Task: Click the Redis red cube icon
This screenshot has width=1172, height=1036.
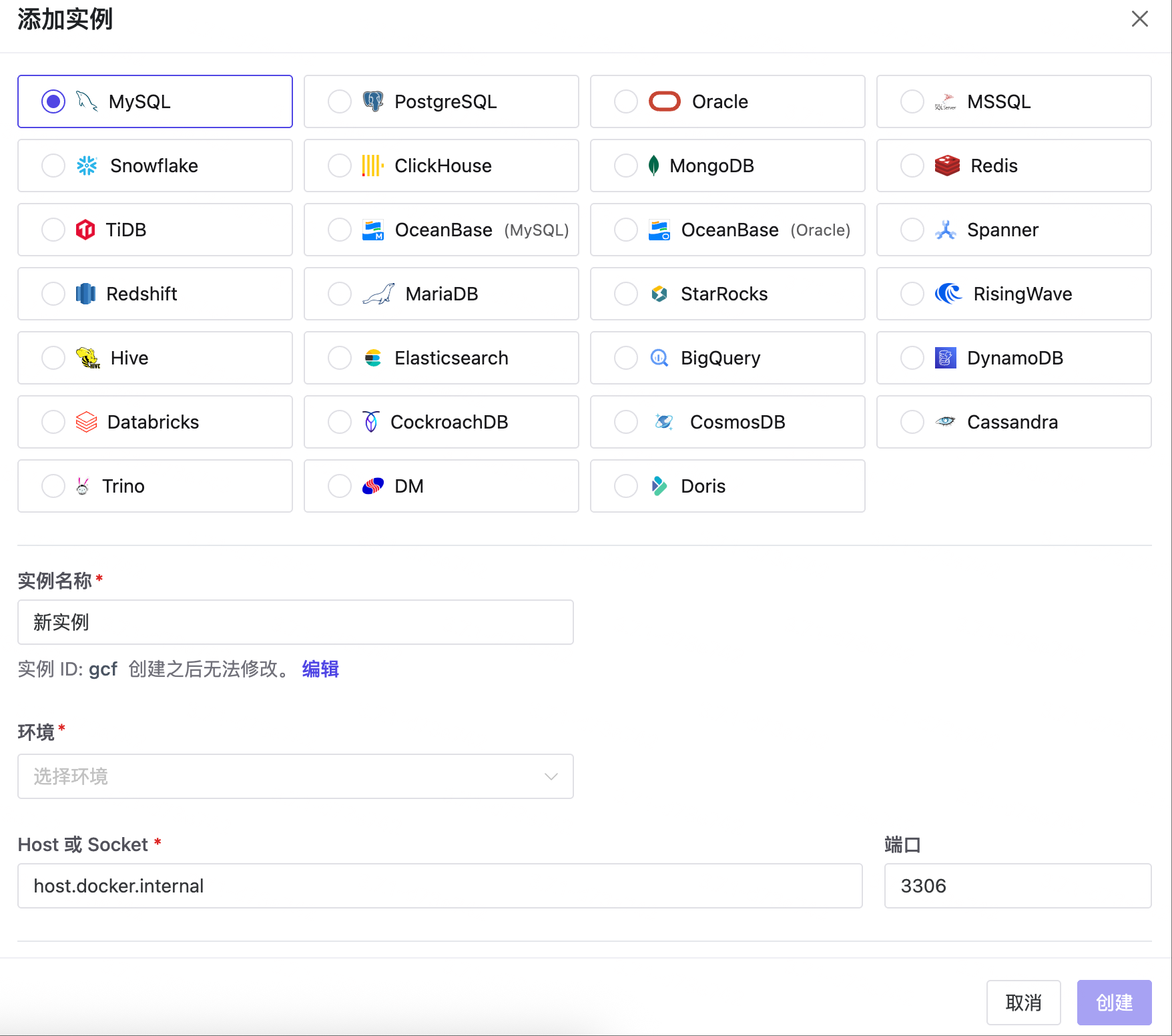Action: pos(947,166)
